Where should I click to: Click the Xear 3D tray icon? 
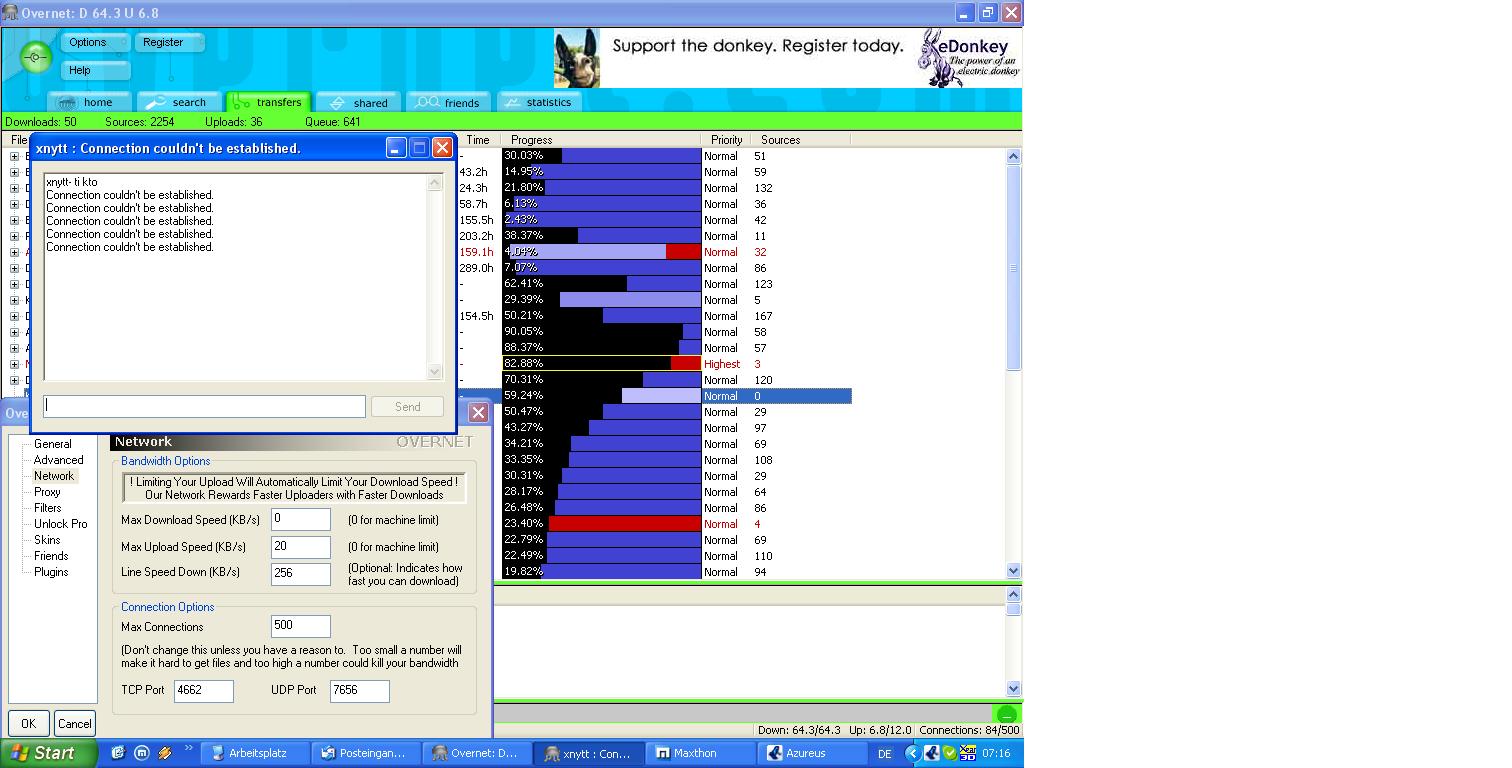[x=967, y=753]
